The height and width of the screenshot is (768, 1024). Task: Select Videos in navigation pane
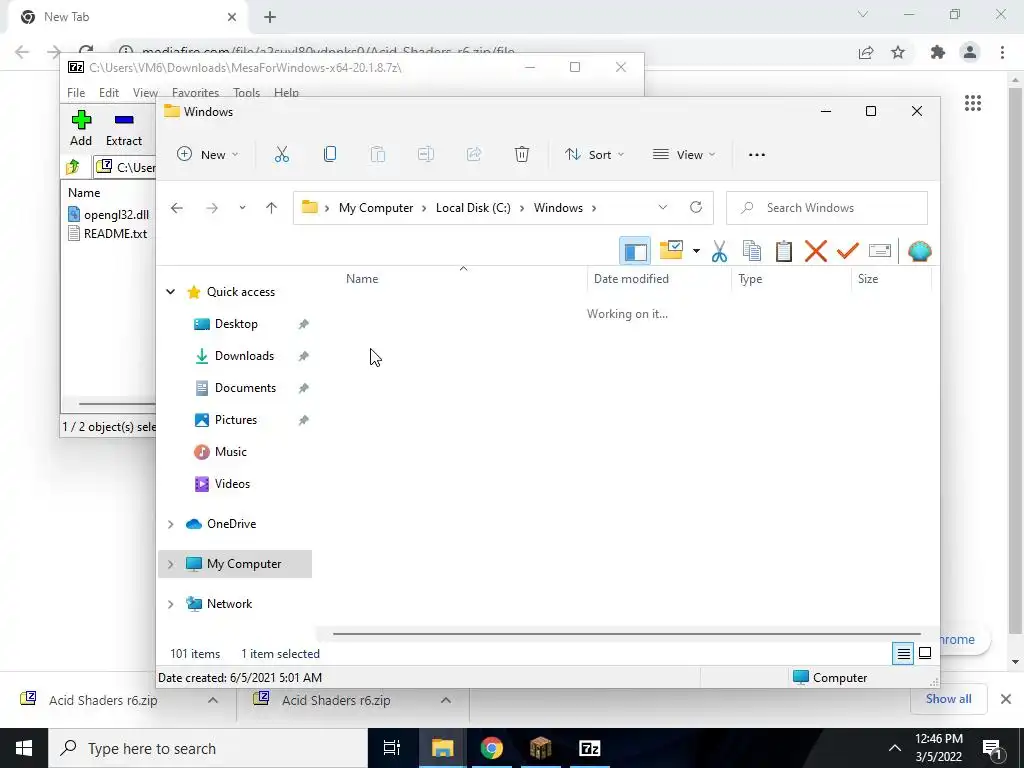coord(232,484)
